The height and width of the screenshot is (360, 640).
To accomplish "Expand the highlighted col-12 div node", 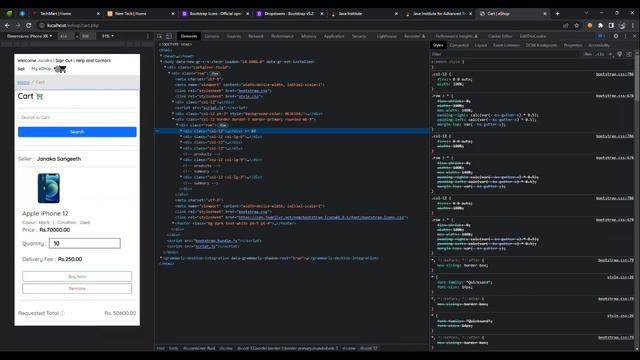I will [181, 131].
